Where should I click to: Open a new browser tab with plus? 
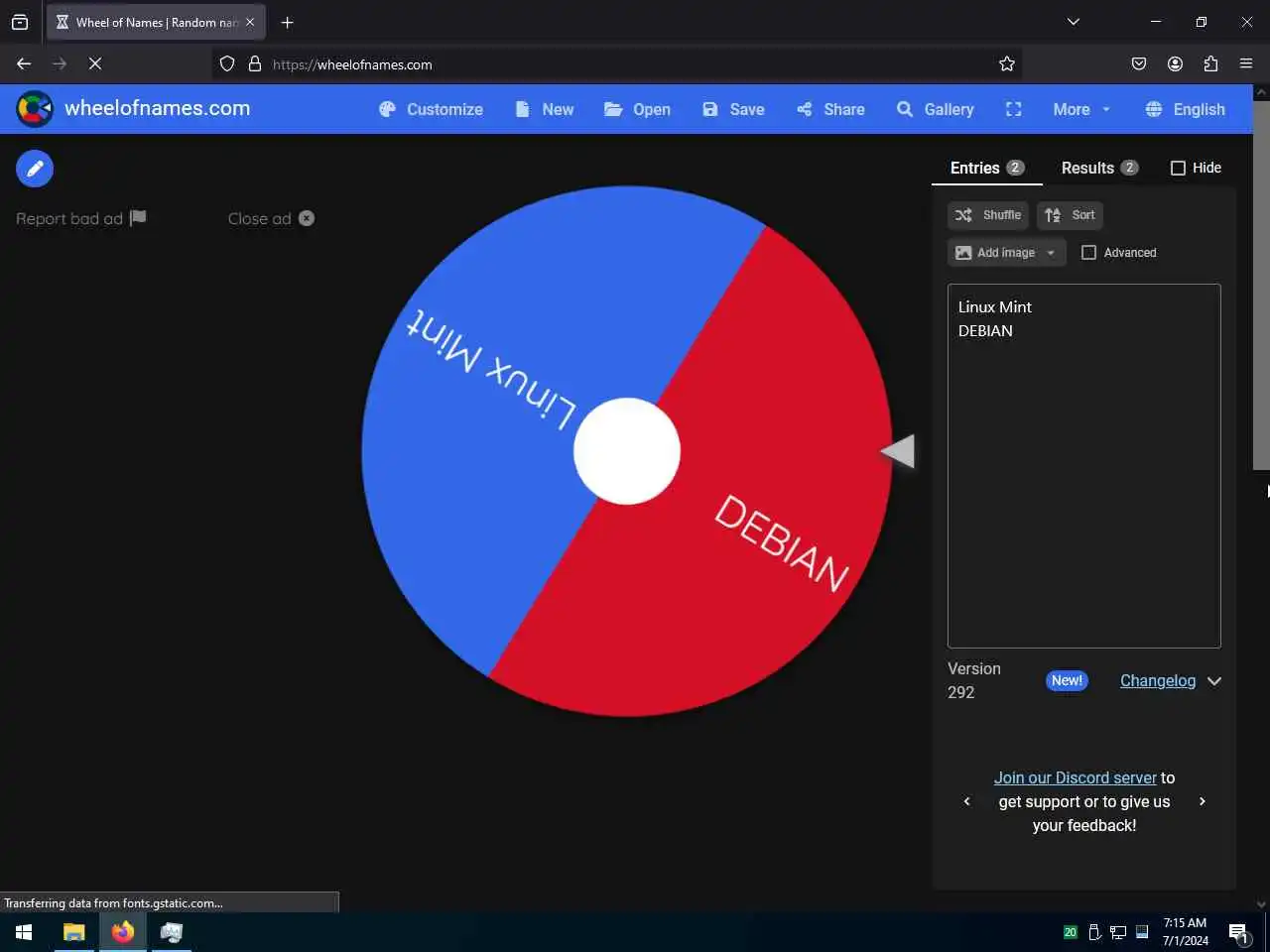(288, 22)
